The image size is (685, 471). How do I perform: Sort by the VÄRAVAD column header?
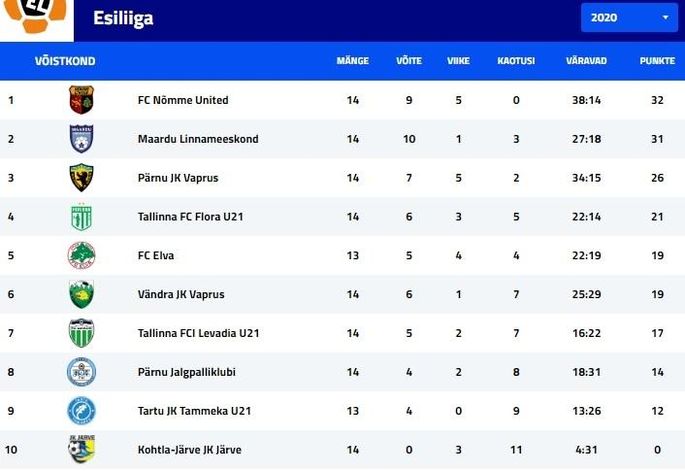[x=586, y=61]
